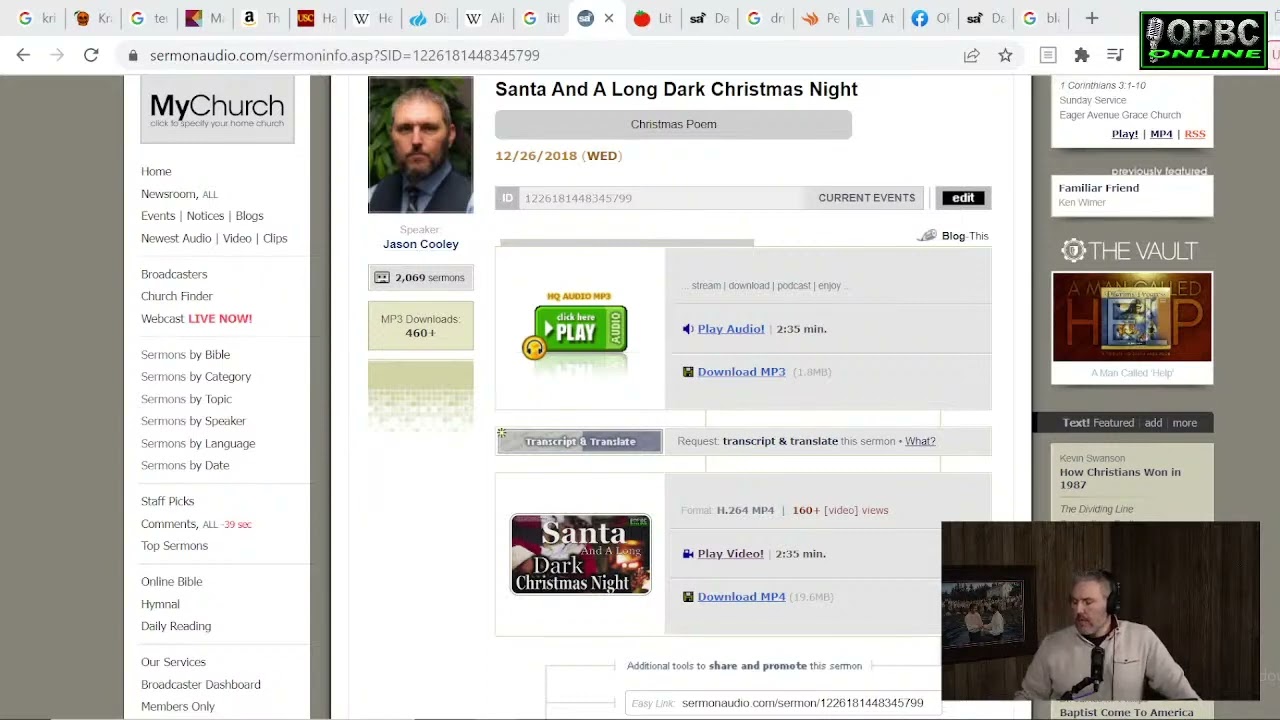Screen dimensions: 1280x720
Task: Click the address bar URL field
Action: point(540,56)
